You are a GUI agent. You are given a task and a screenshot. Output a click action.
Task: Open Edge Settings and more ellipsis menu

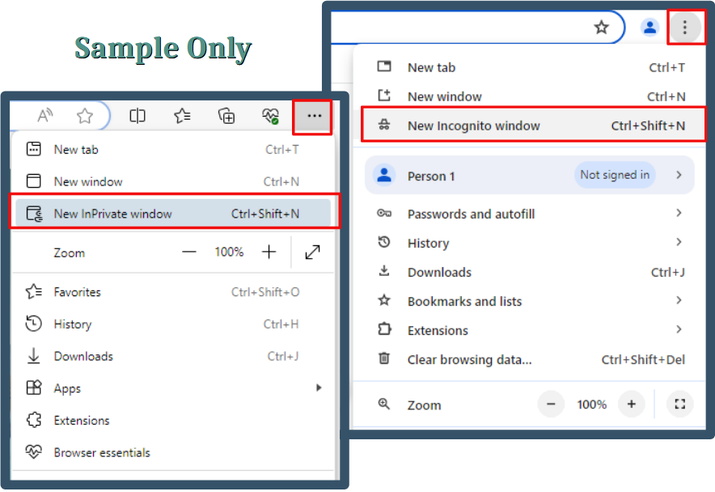pos(314,116)
